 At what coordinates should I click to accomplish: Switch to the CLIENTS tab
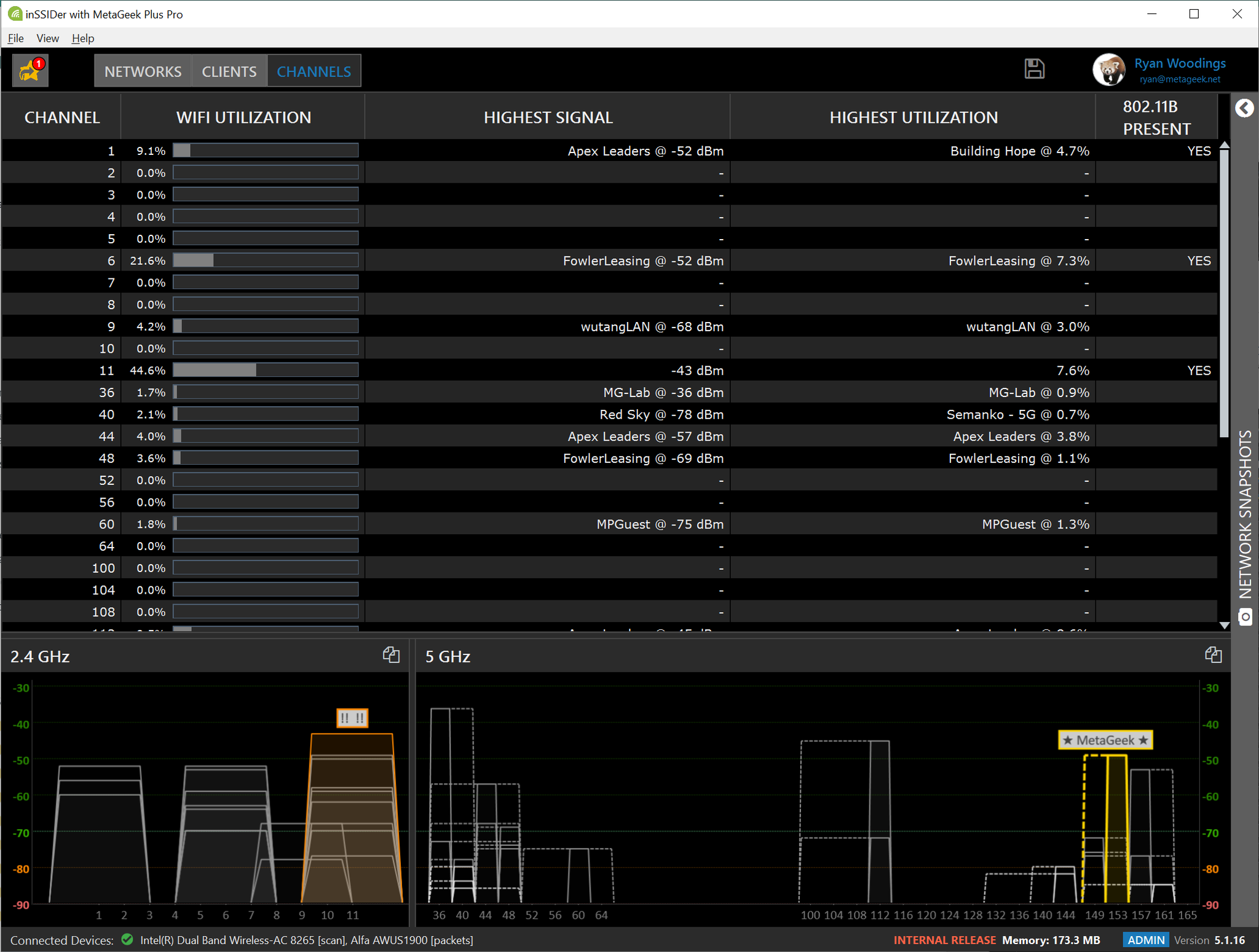[x=228, y=70]
